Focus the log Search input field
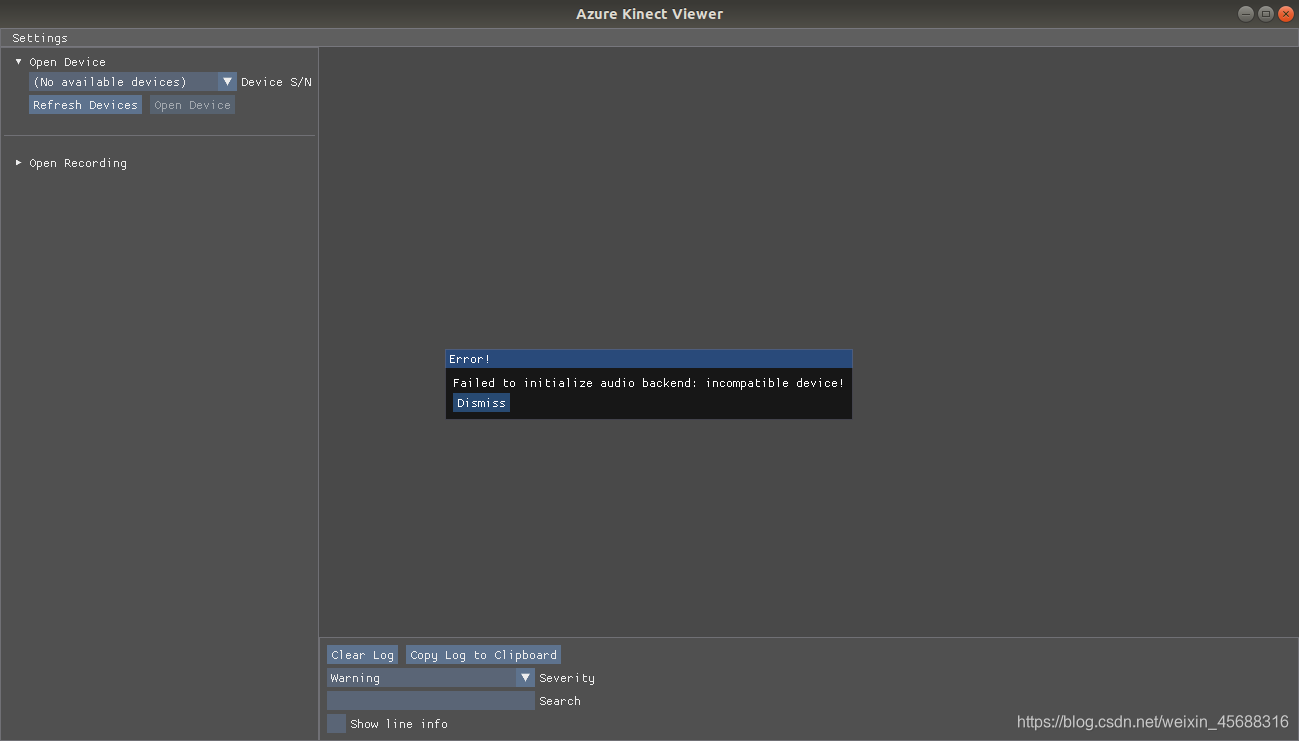This screenshot has height=741, width=1299. pyautogui.click(x=431, y=701)
